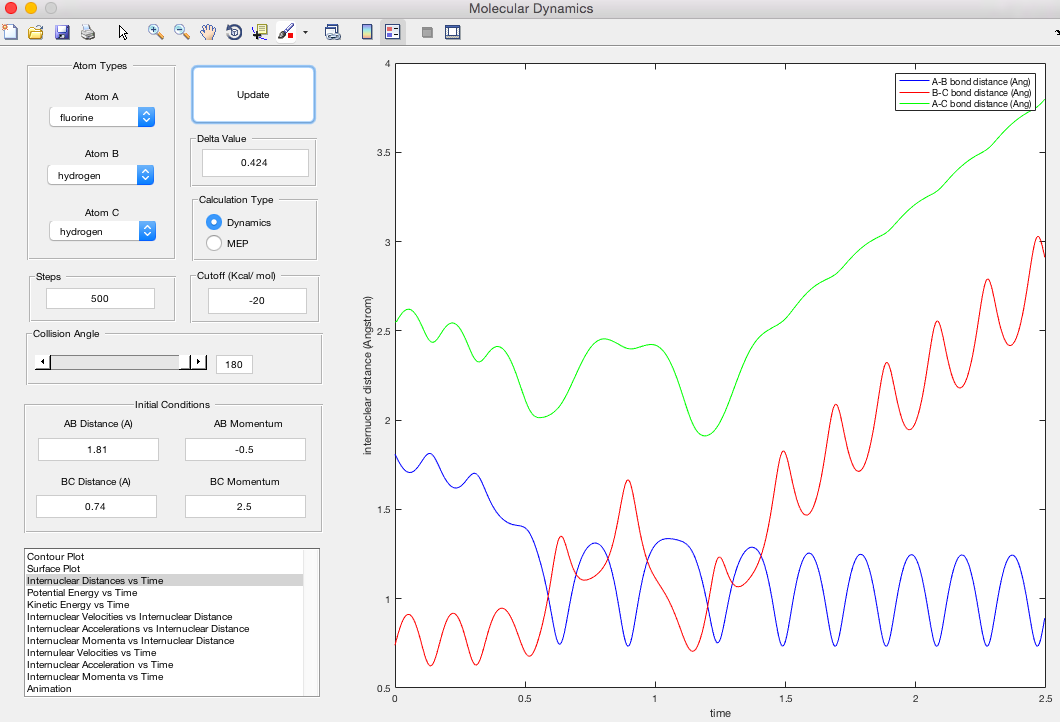Open a file with the folder icon
This screenshot has height=722, width=1060.
35,32
